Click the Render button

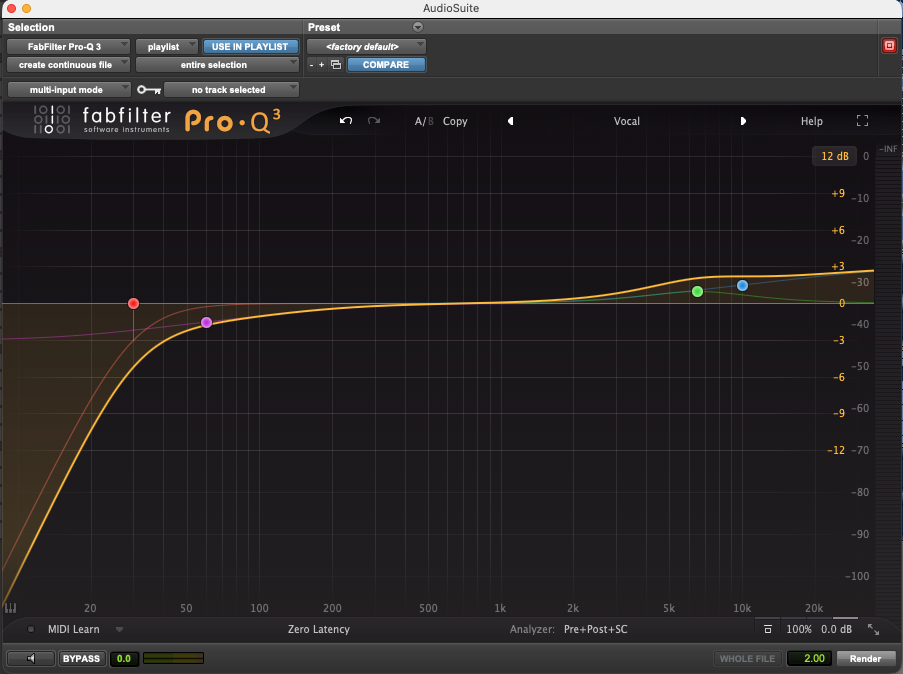pos(865,658)
